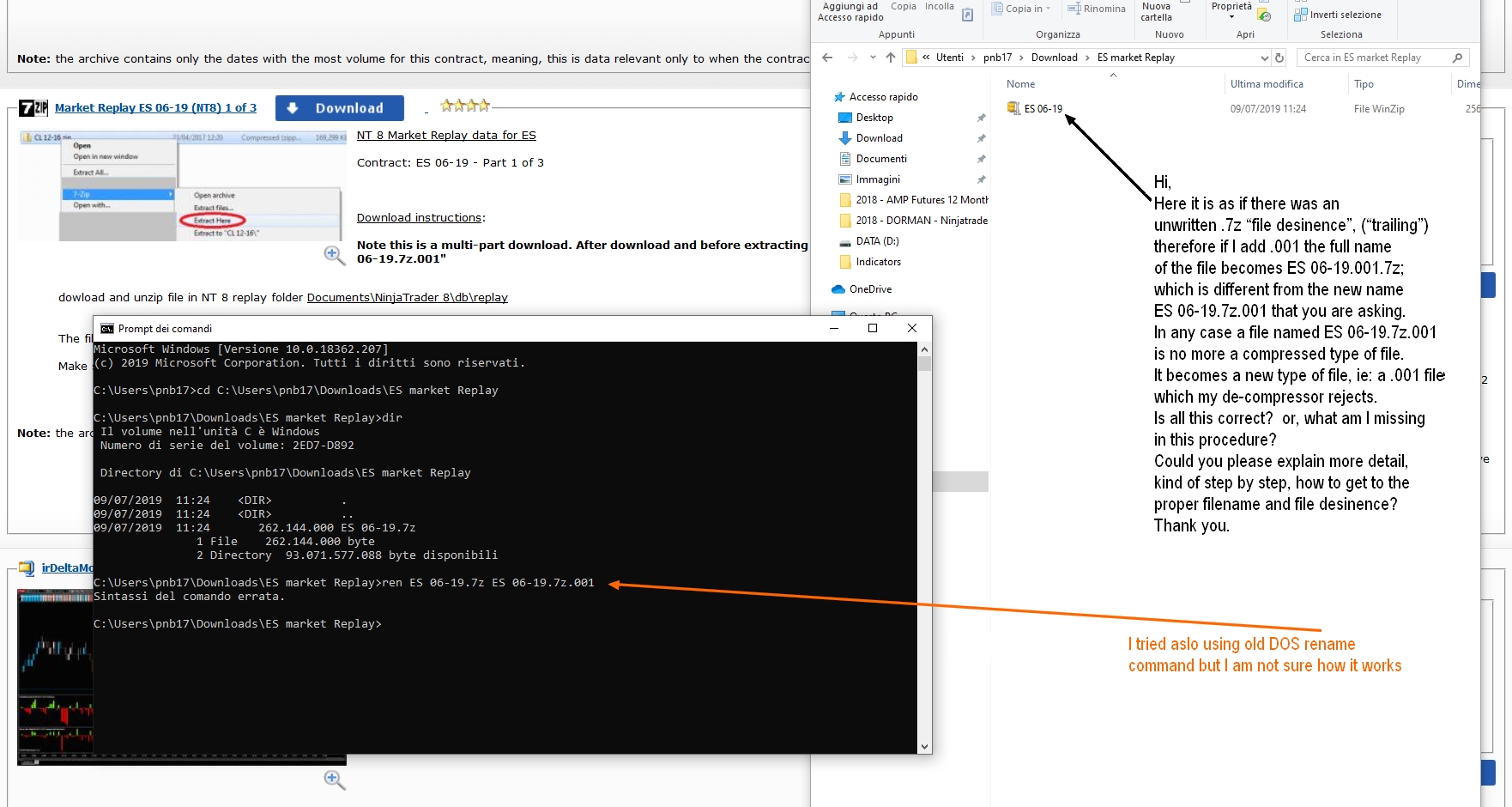1512x807 pixels.
Task: Click the ES 06-19 WinZip file icon
Action: (x=1013, y=109)
